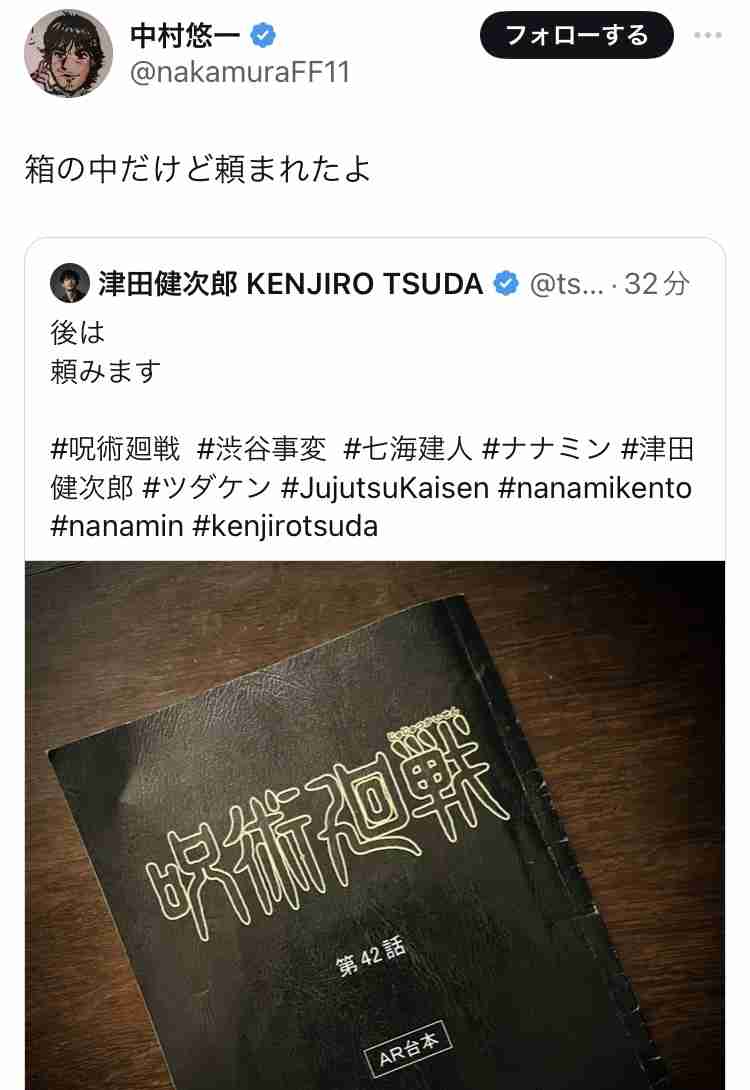Image resolution: width=750 pixels, height=1090 pixels.
Task: Open the #ナナミン hashtag
Action: (546, 449)
